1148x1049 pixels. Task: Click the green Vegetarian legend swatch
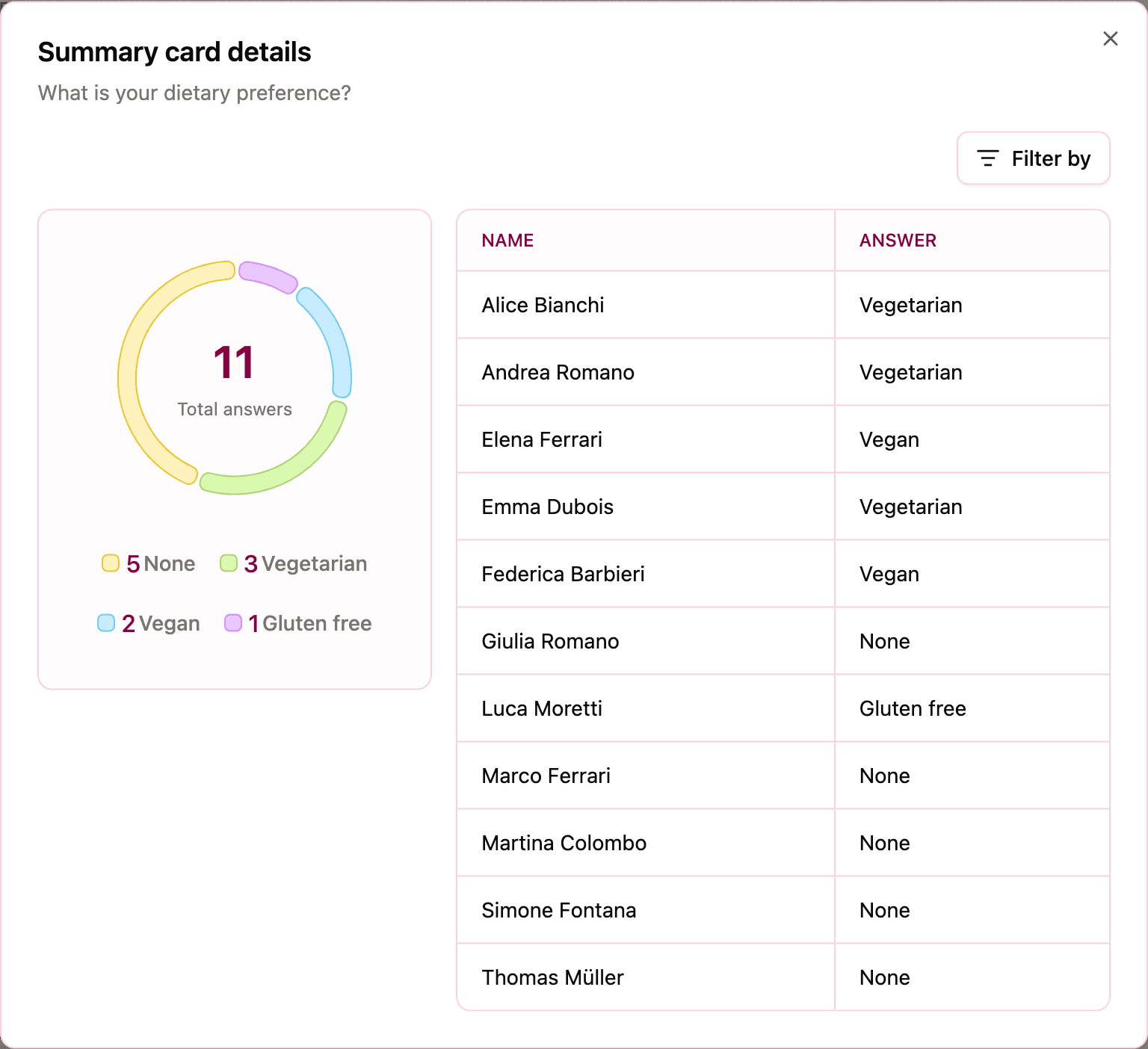click(x=229, y=563)
